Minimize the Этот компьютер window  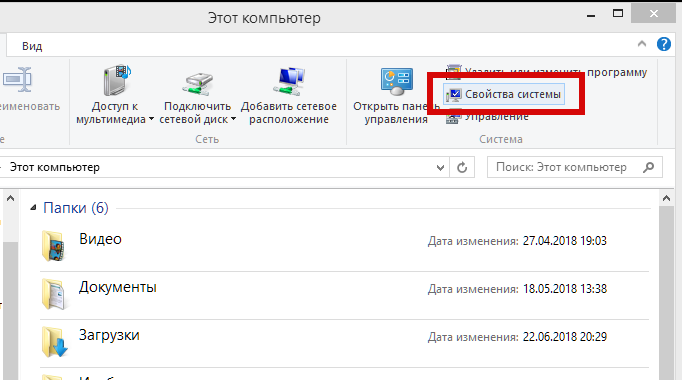click(591, 15)
